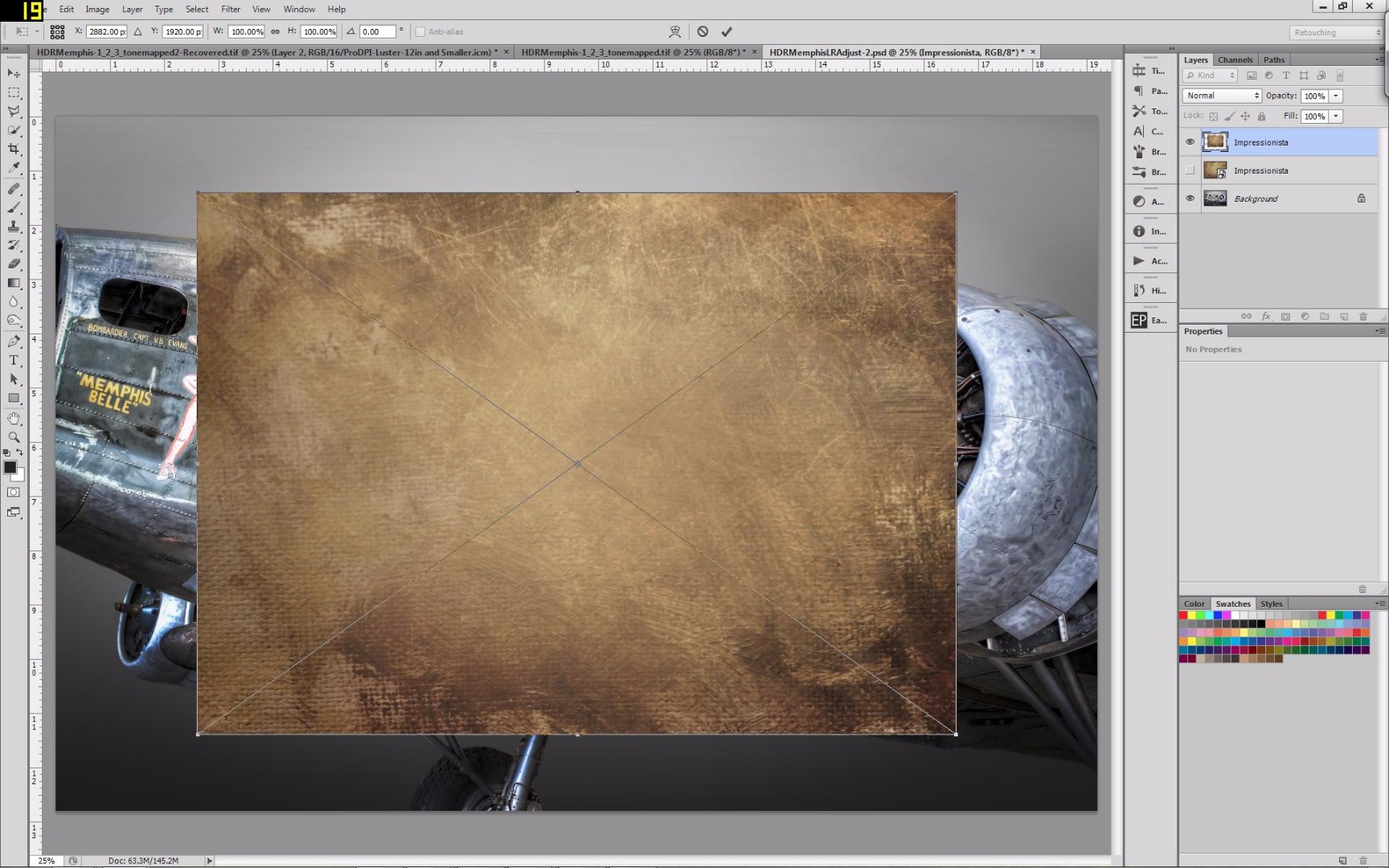Click the reference point location grid
Image resolution: width=1389 pixels, height=868 pixels.
point(57,31)
